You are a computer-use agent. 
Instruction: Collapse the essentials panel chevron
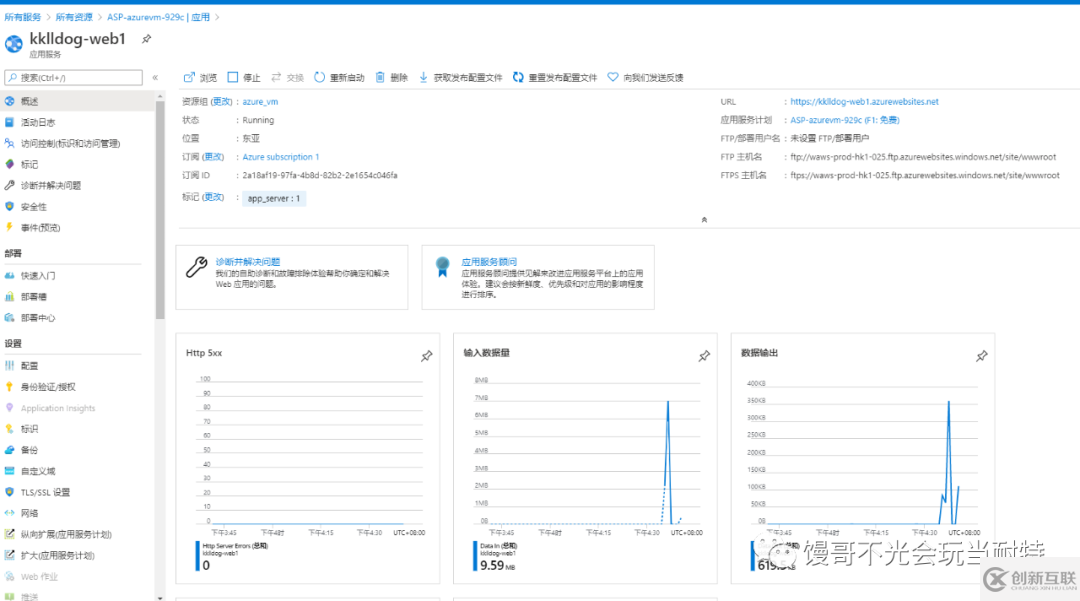tap(704, 218)
